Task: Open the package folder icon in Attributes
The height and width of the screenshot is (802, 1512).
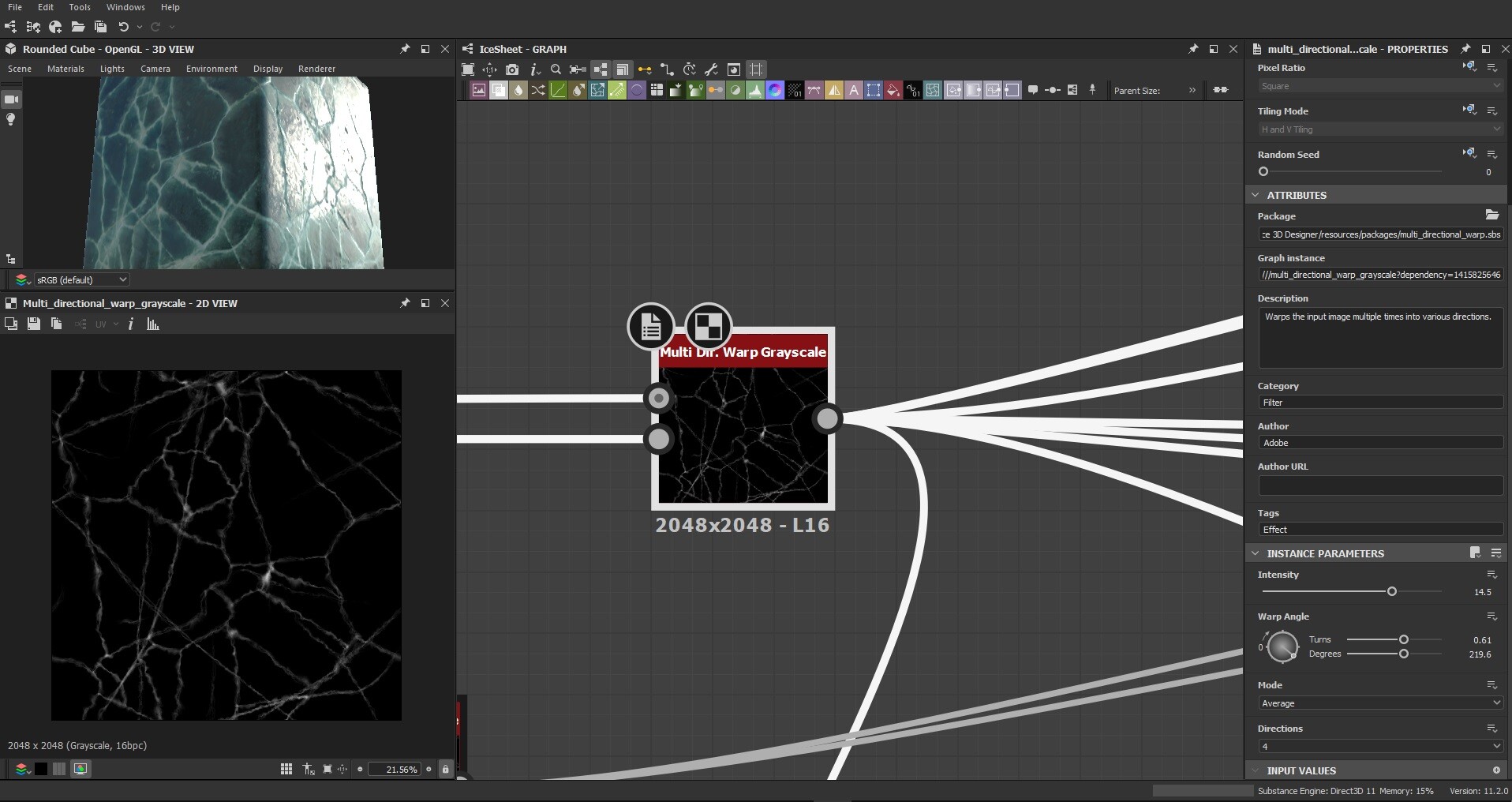Action: [x=1491, y=215]
